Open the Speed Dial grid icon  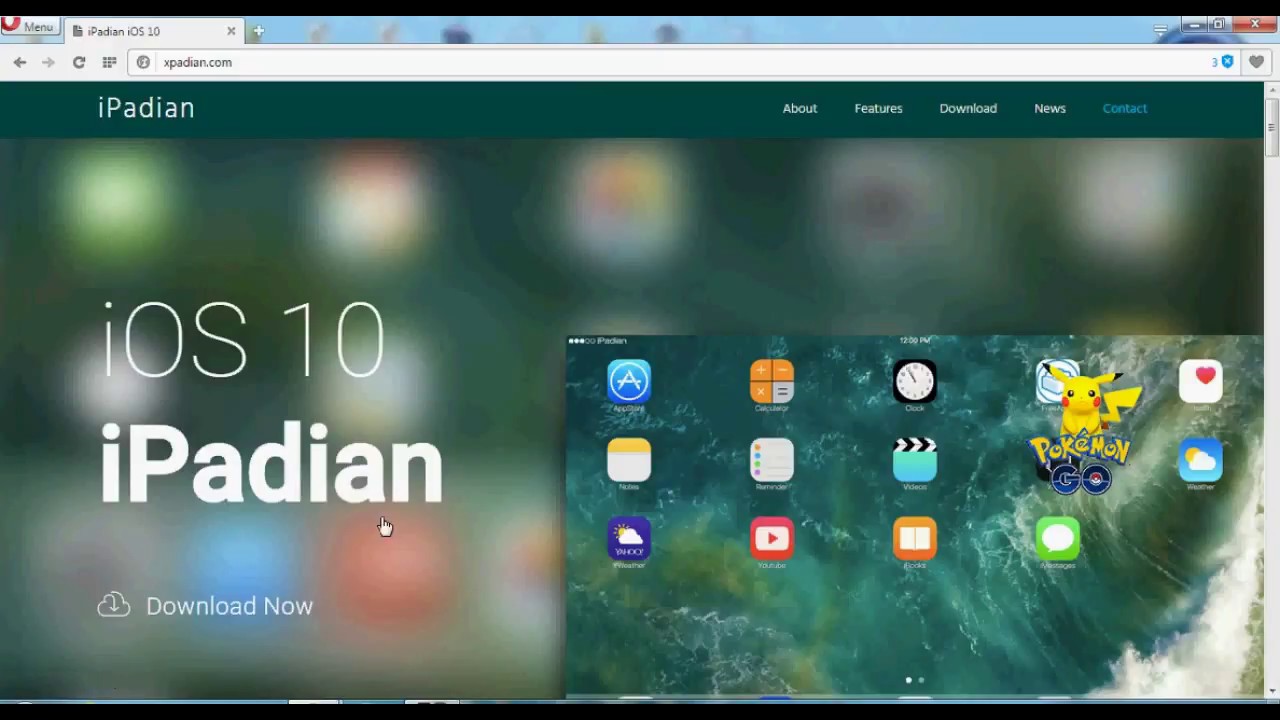tap(109, 62)
